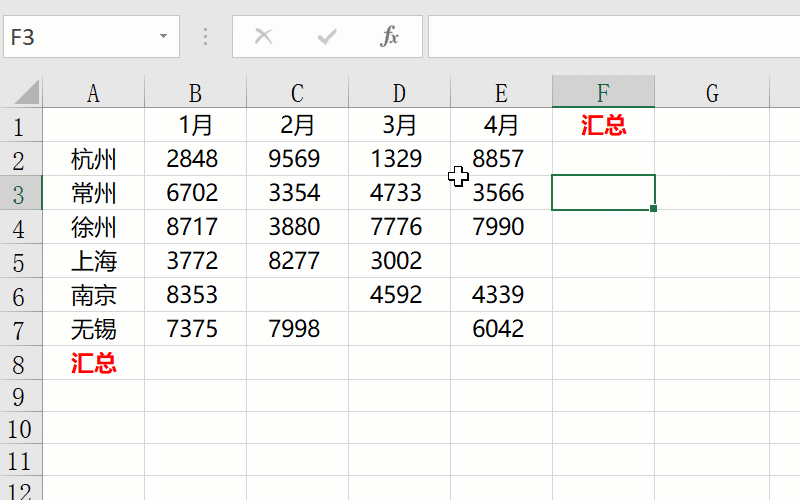Screen dimensions: 800x500
Task: Select row 4 header
Action: coord(21,227)
